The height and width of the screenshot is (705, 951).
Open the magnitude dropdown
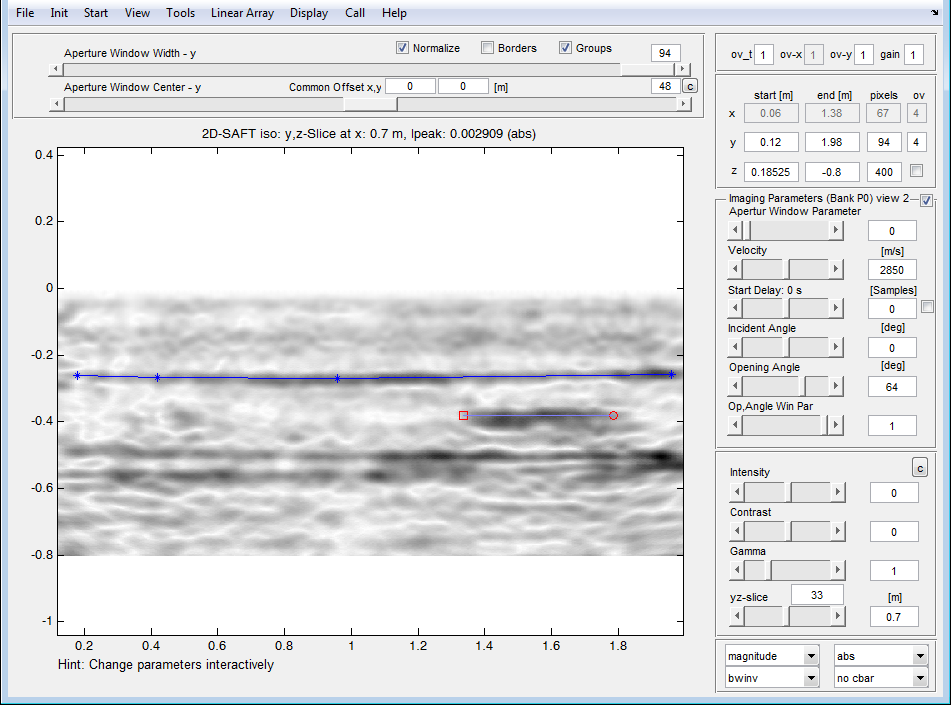[x=773, y=656]
